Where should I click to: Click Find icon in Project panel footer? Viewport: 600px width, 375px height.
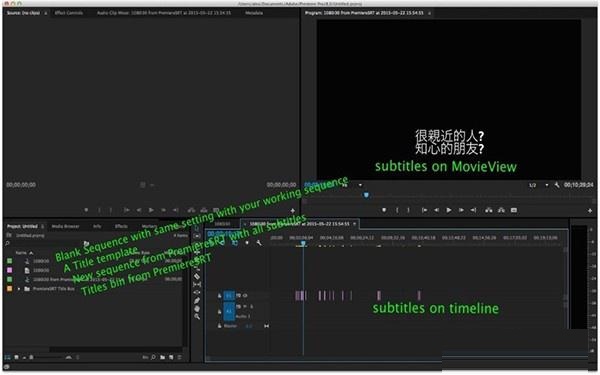point(153,357)
